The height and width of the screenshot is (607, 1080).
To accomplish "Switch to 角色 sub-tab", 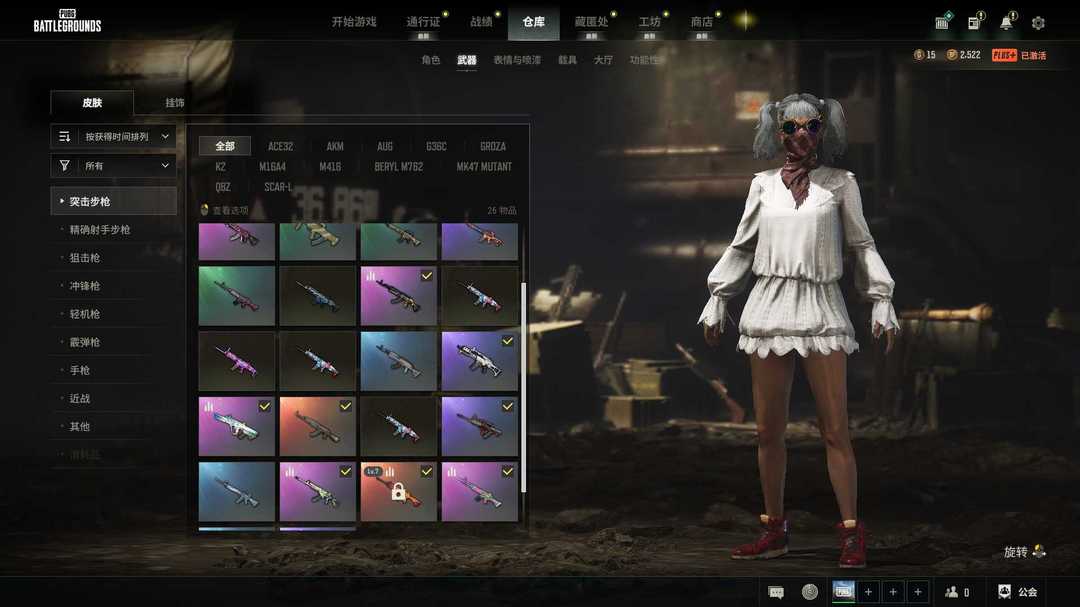I will 430,60.
